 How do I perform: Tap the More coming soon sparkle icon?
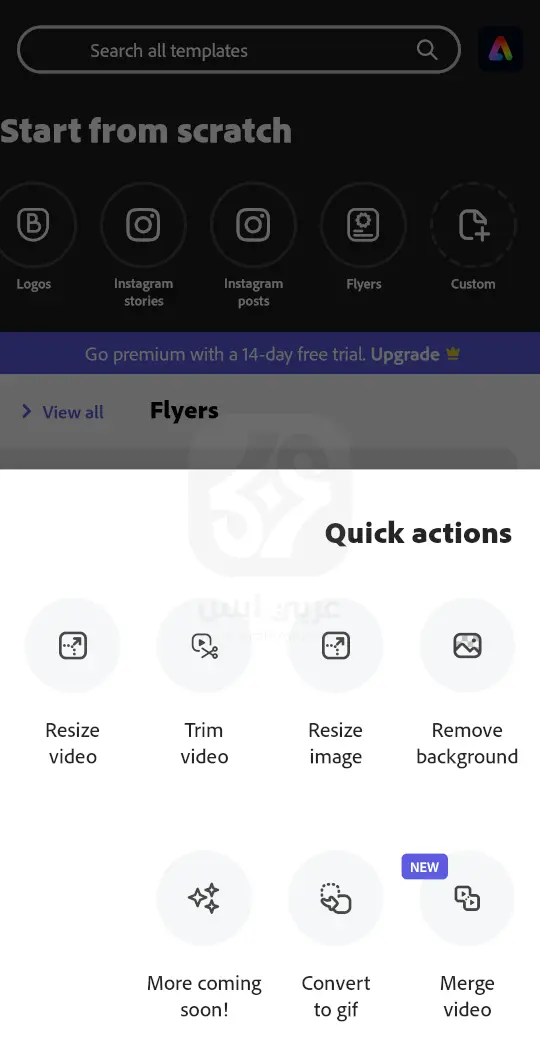pos(204,898)
